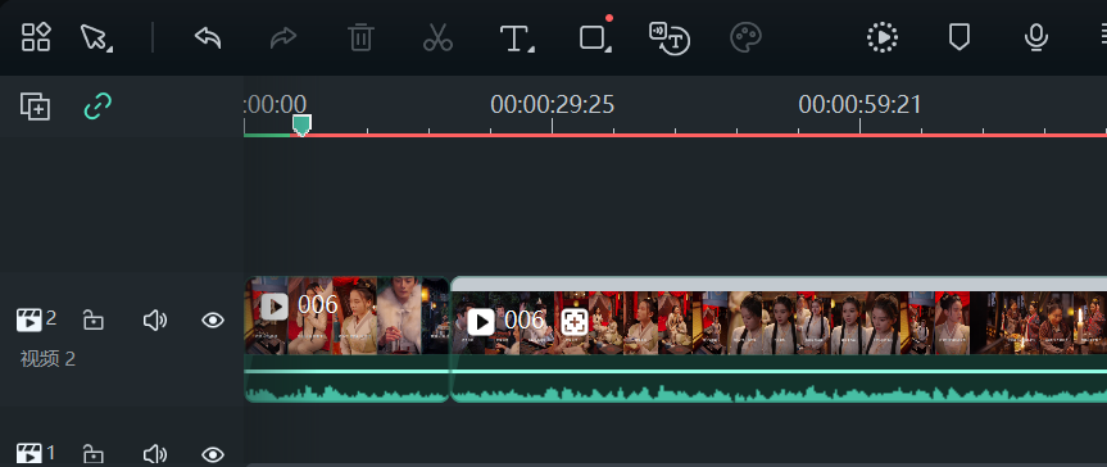The width and height of the screenshot is (1107, 467).
Task: Split clip with the scissors tool
Action: click(x=438, y=37)
